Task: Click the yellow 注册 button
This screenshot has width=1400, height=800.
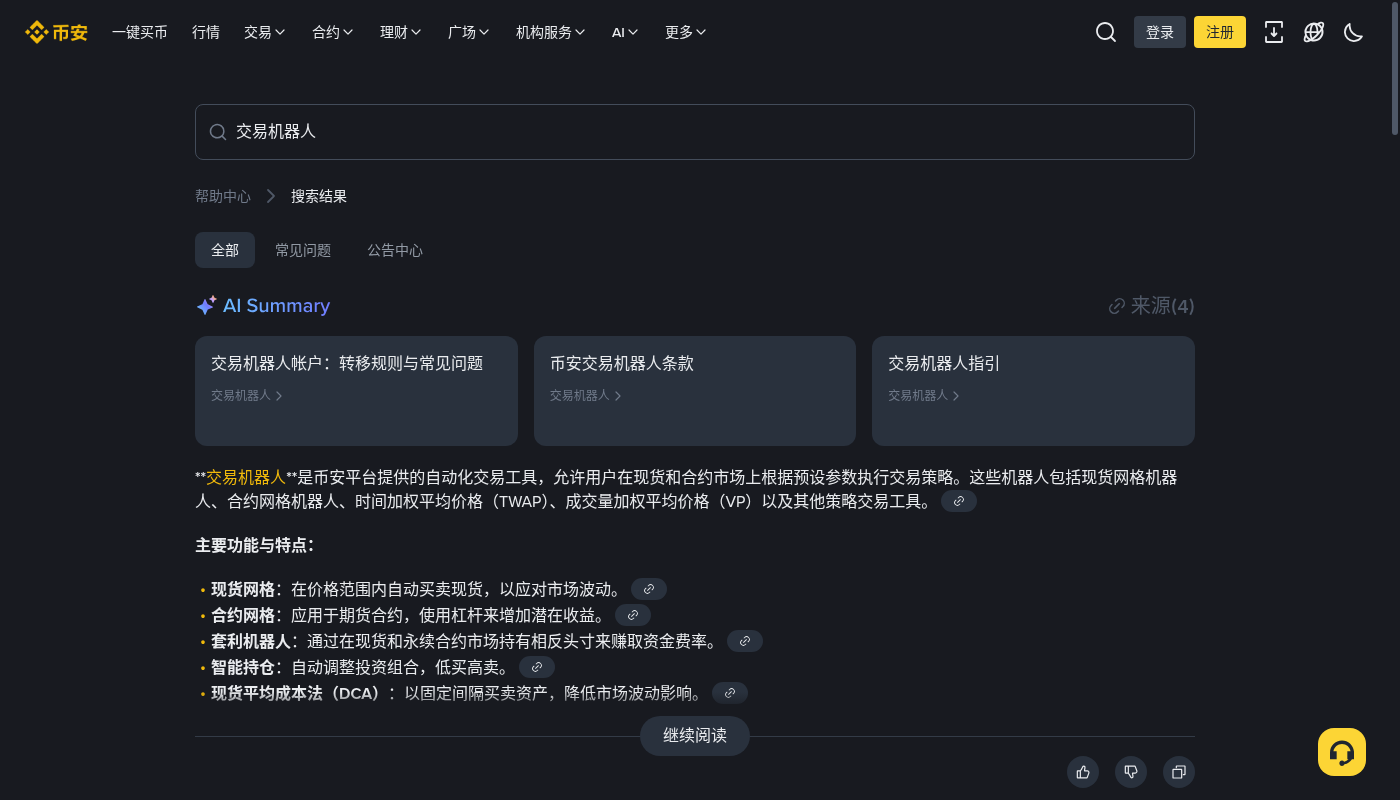Action: click(x=1220, y=32)
